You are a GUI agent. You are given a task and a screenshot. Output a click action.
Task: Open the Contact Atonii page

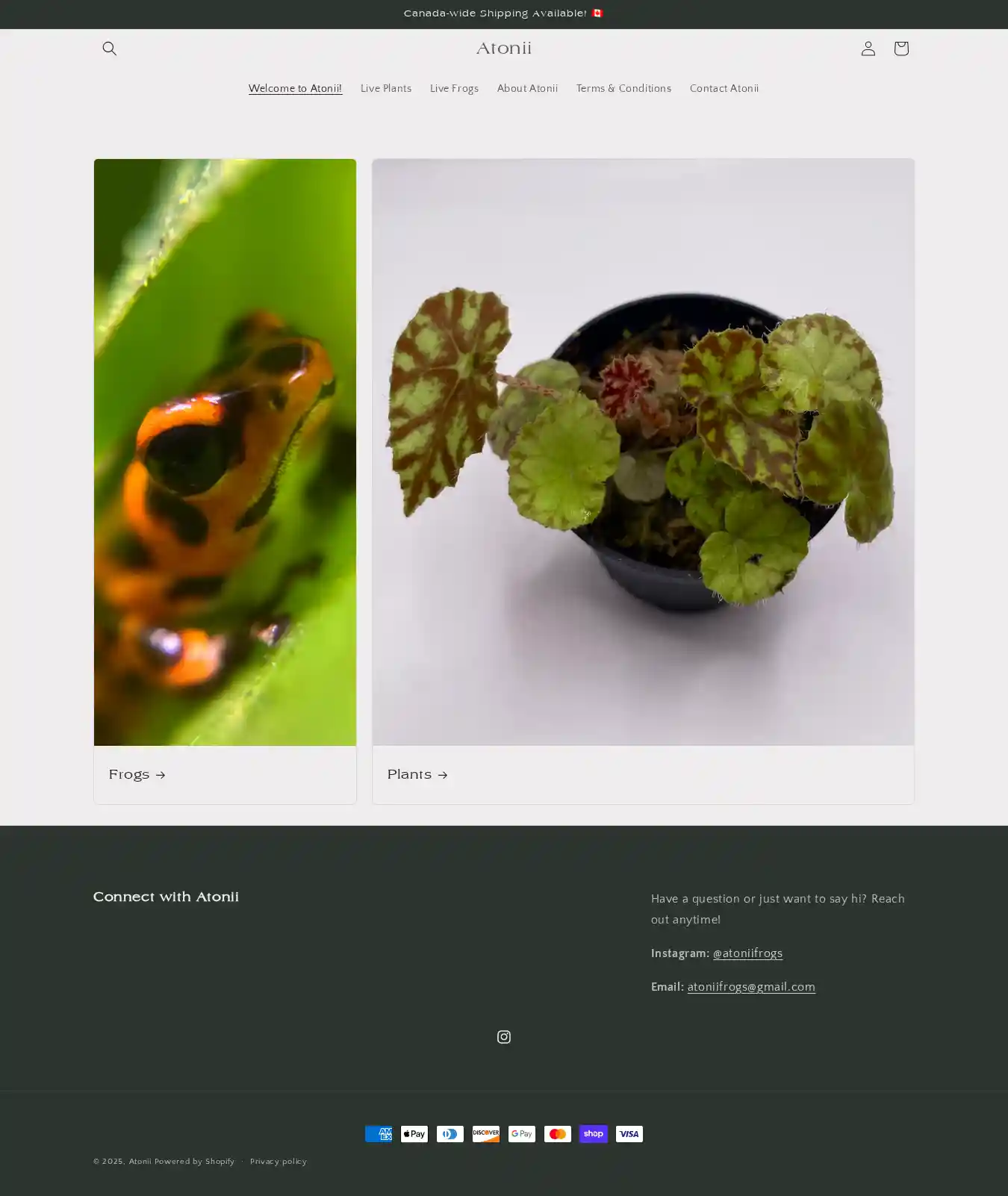coord(724,89)
